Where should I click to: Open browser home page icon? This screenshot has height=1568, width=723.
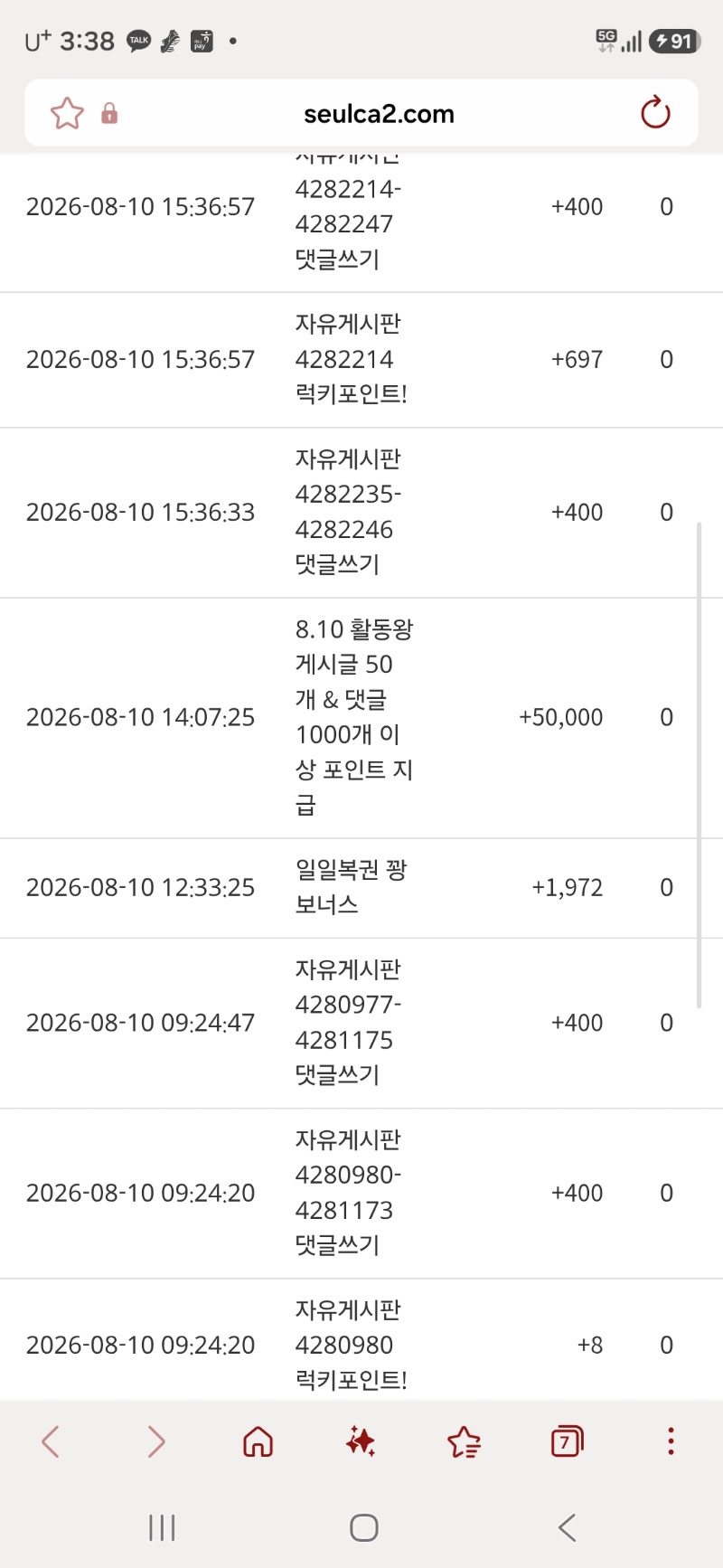(x=258, y=1441)
